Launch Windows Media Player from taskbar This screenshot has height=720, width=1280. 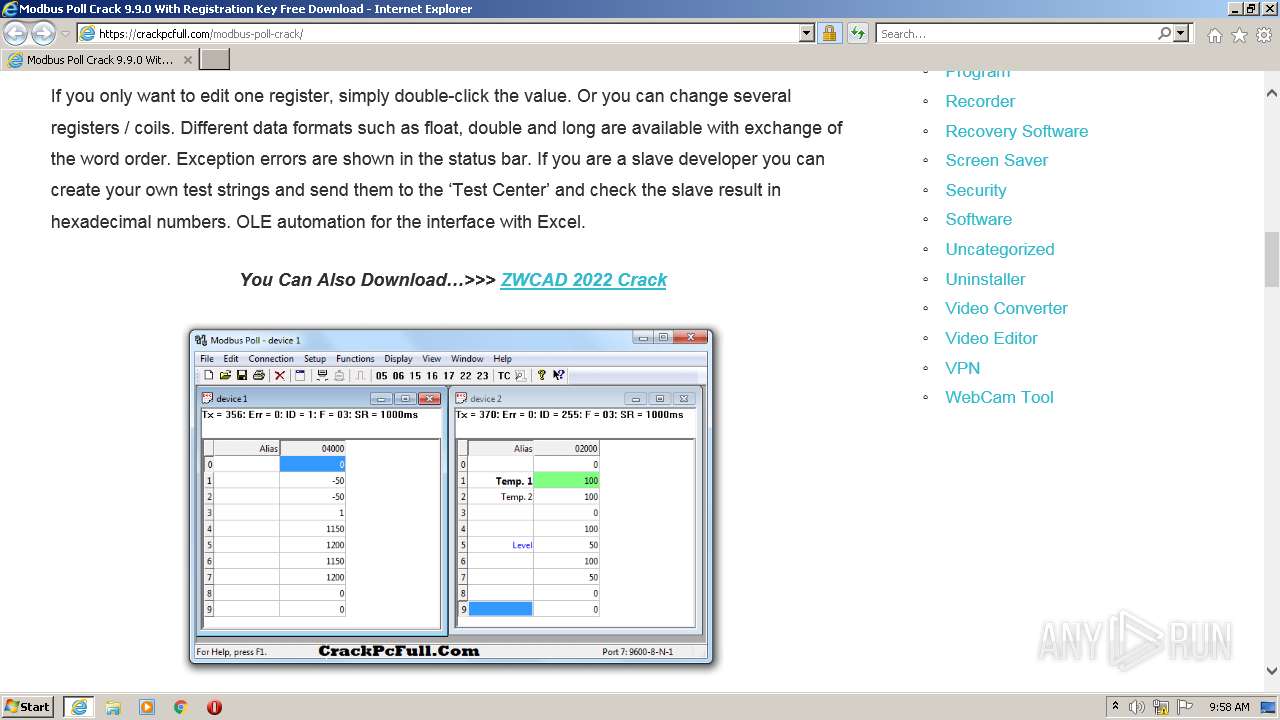click(x=147, y=706)
